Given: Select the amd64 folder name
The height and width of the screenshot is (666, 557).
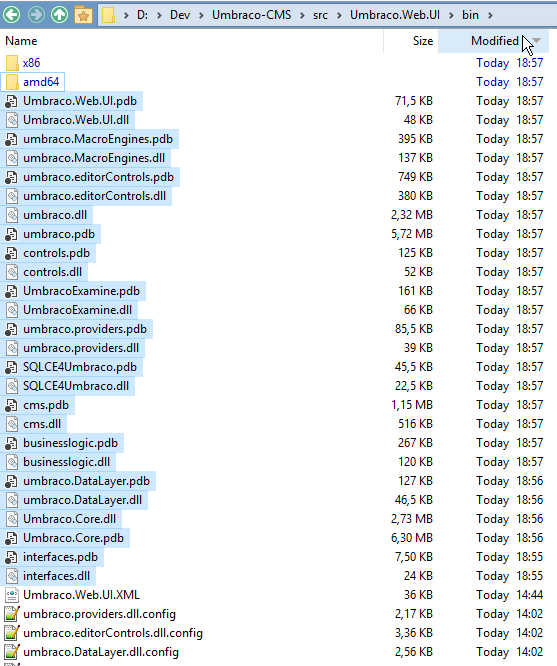Looking at the screenshot, I should pos(41,82).
